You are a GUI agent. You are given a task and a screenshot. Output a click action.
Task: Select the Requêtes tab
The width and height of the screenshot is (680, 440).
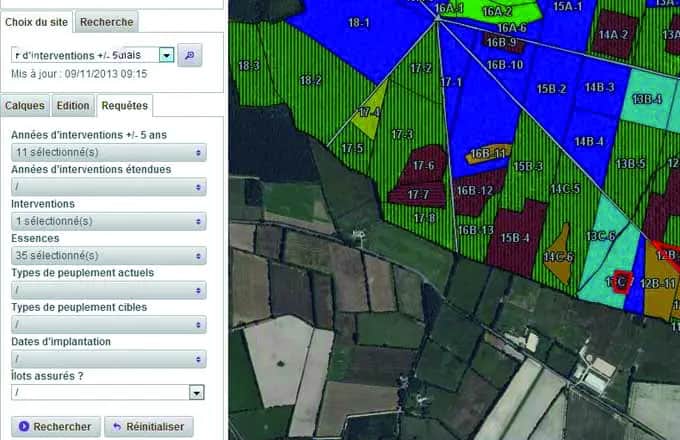[124, 105]
